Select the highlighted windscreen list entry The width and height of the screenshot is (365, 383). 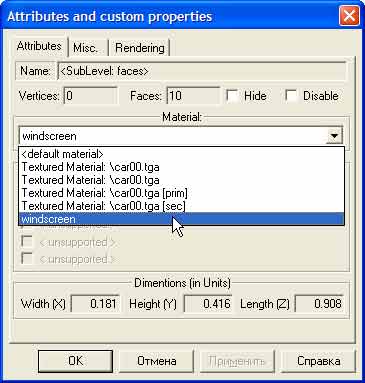click(x=181, y=219)
